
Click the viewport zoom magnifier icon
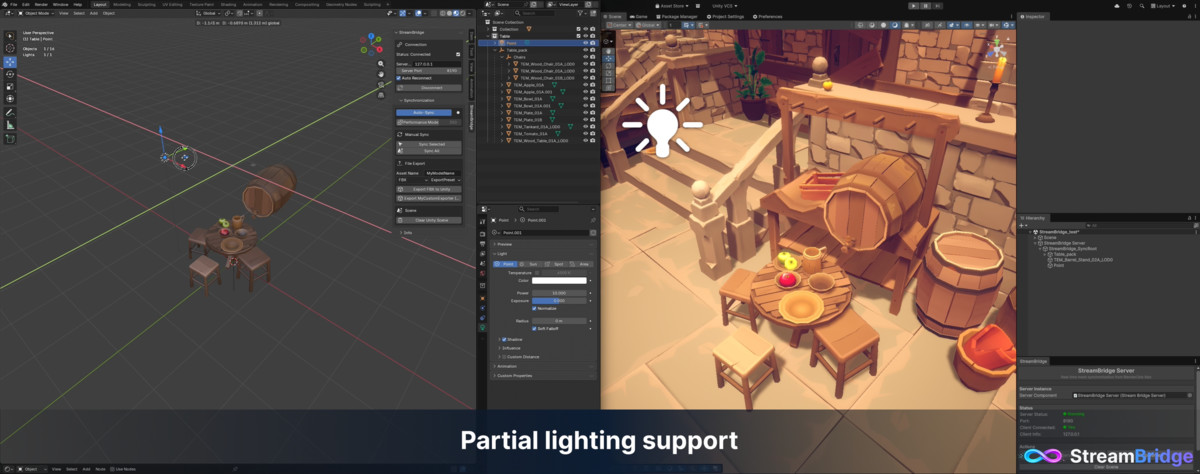[x=381, y=64]
